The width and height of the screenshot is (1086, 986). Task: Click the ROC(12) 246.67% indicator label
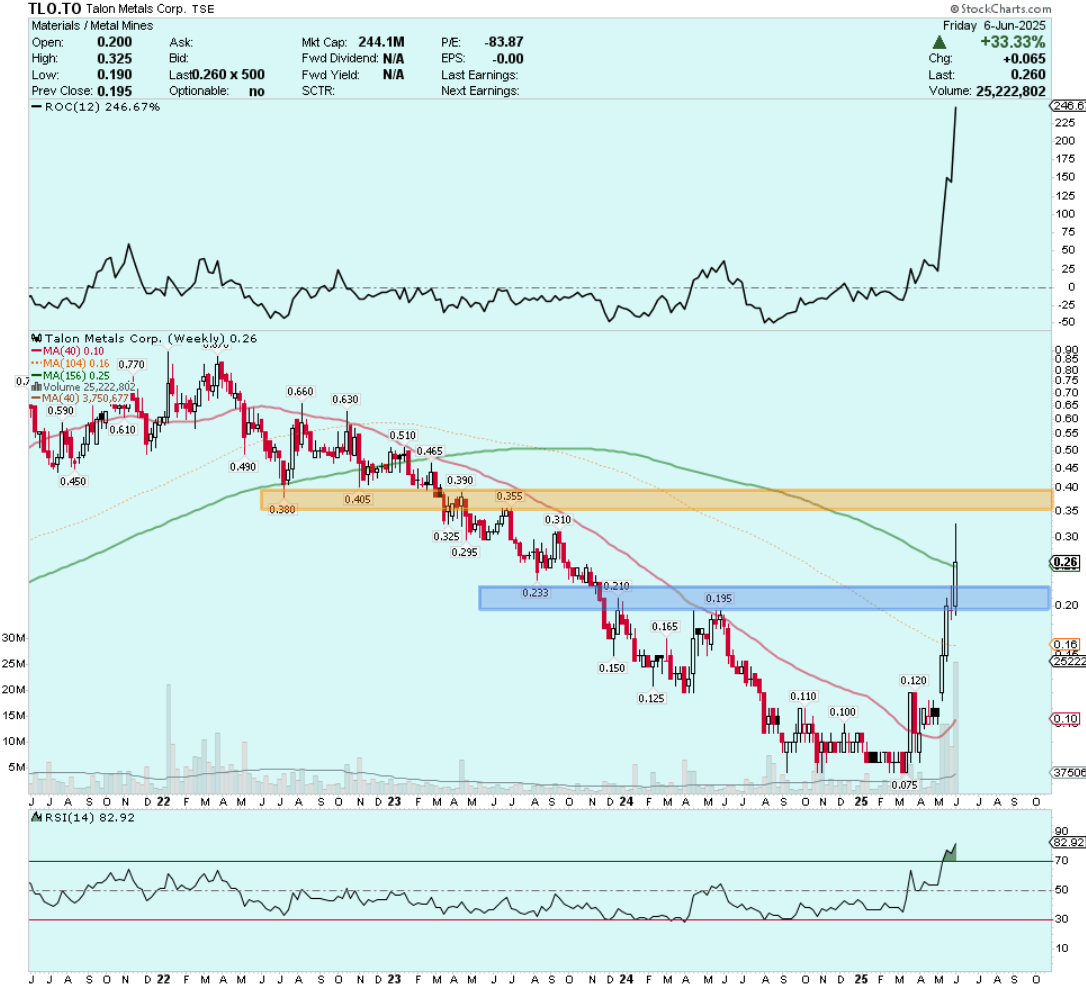click(x=102, y=107)
